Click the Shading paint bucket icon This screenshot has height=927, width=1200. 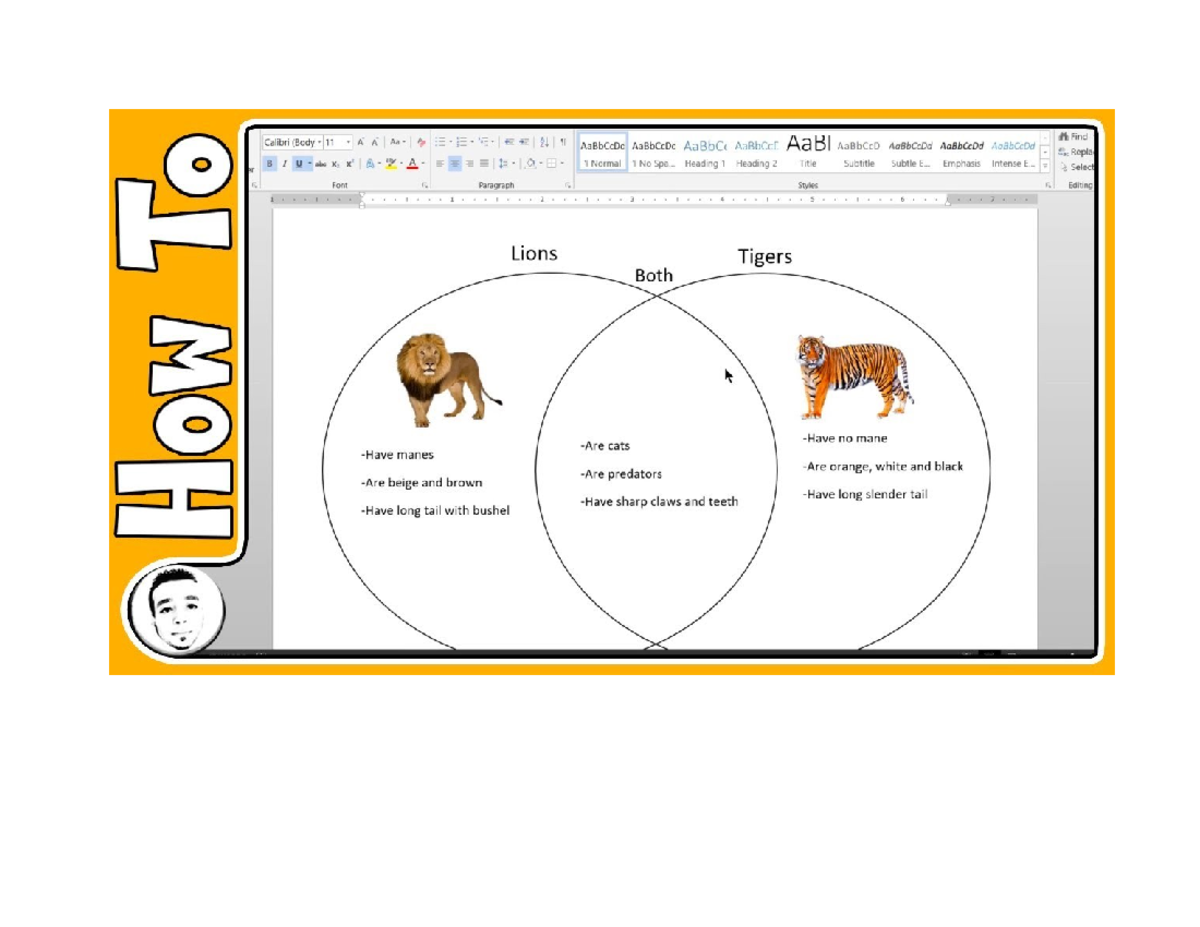coord(530,163)
